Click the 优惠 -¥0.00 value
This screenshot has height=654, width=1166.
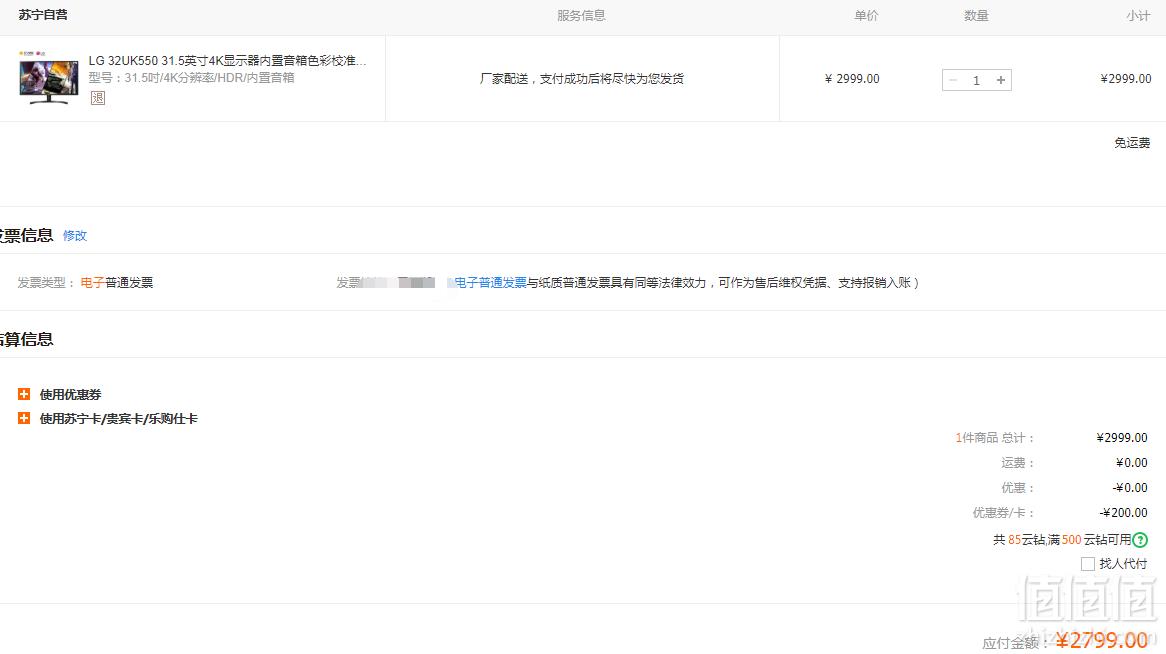[x=1130, y=488]
